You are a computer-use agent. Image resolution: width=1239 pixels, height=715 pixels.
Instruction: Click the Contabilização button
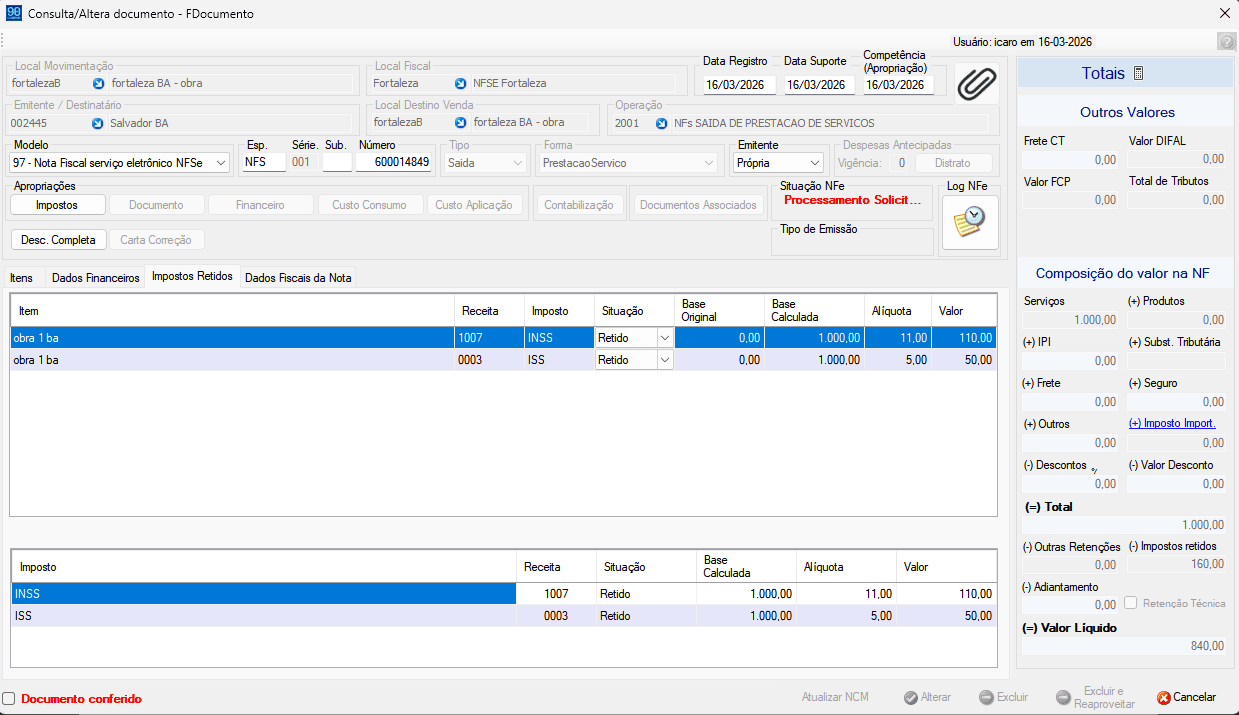(x=579, y=205)
